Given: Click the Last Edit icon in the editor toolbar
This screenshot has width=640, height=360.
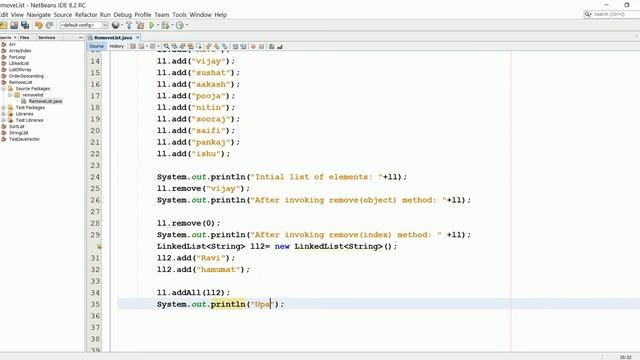Looking at the screenshot, I should click(x=133, y=47).
